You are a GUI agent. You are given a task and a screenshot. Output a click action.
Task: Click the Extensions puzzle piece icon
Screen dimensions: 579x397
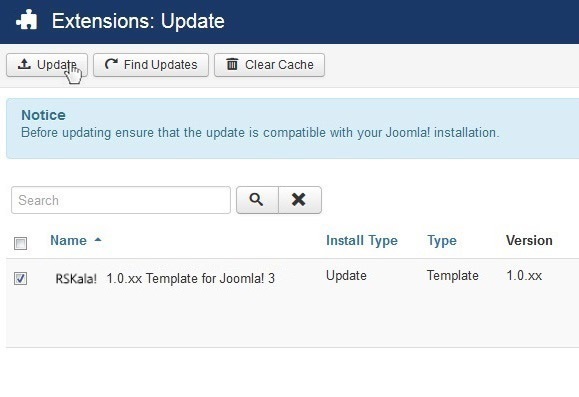click(27, 20)
